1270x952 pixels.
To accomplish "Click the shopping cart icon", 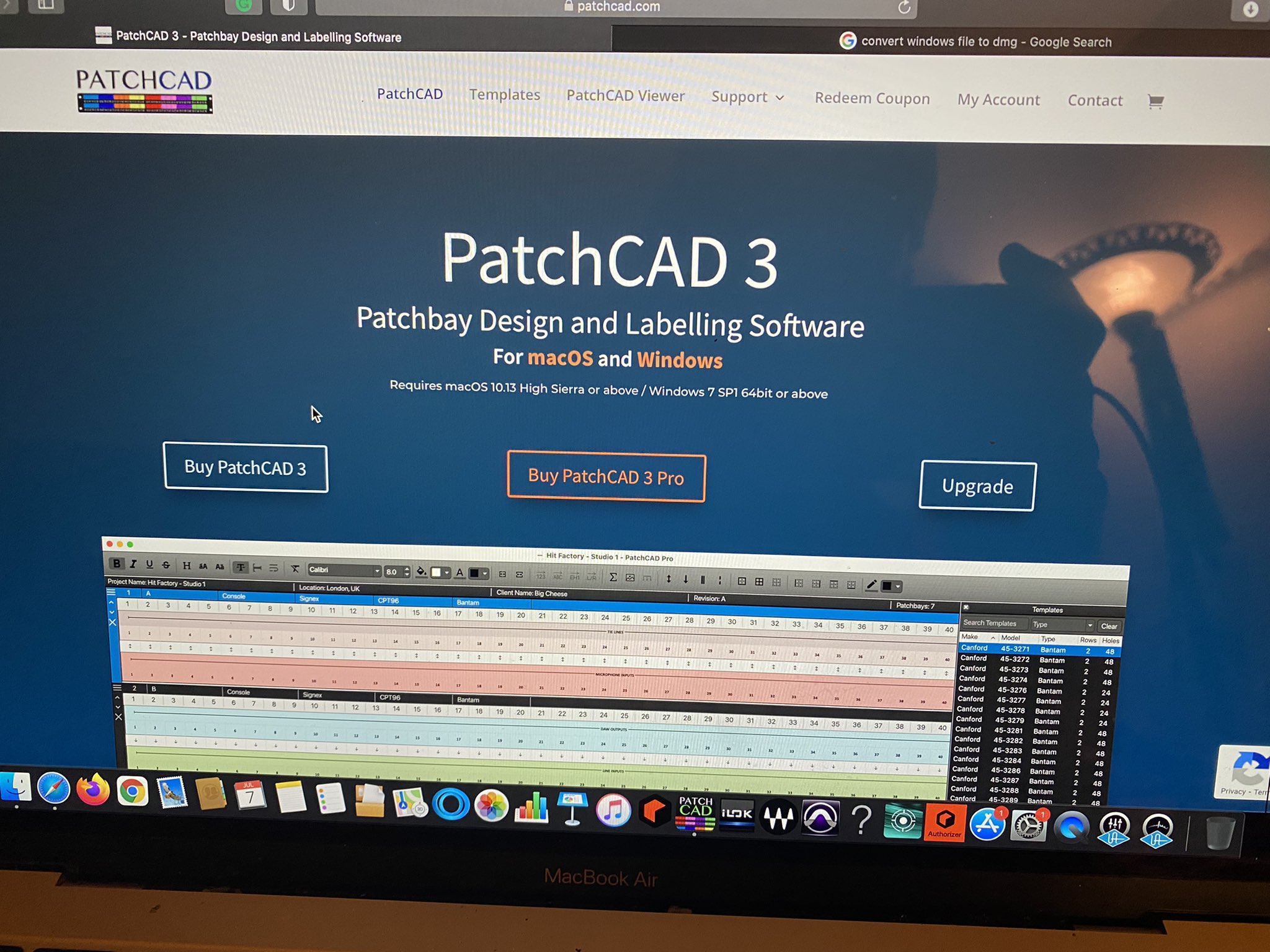I will pos(1155,102).
